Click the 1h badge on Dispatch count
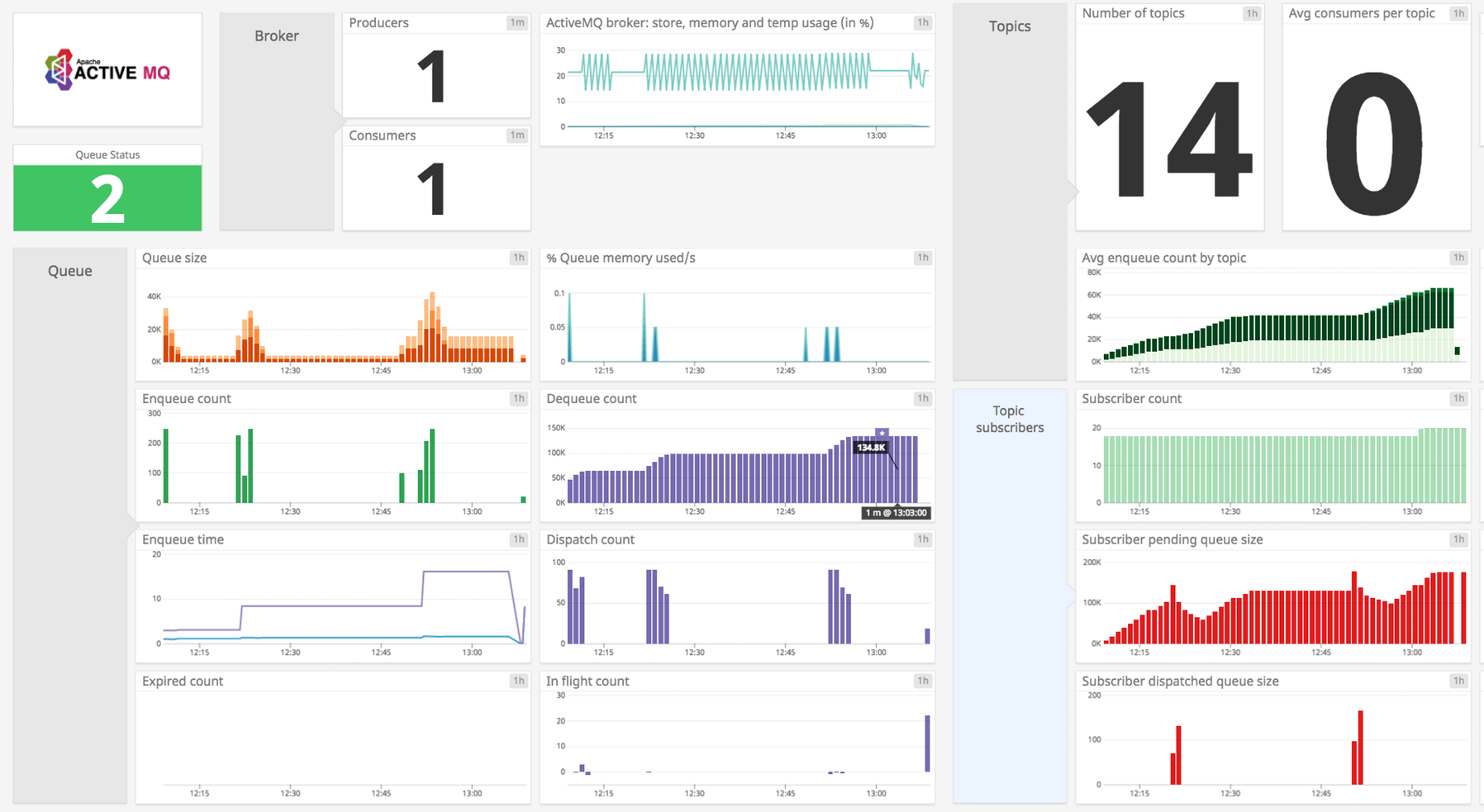The height and width of the screenshot is (812, 1484). pyautogui.click(x=922, y=539)
